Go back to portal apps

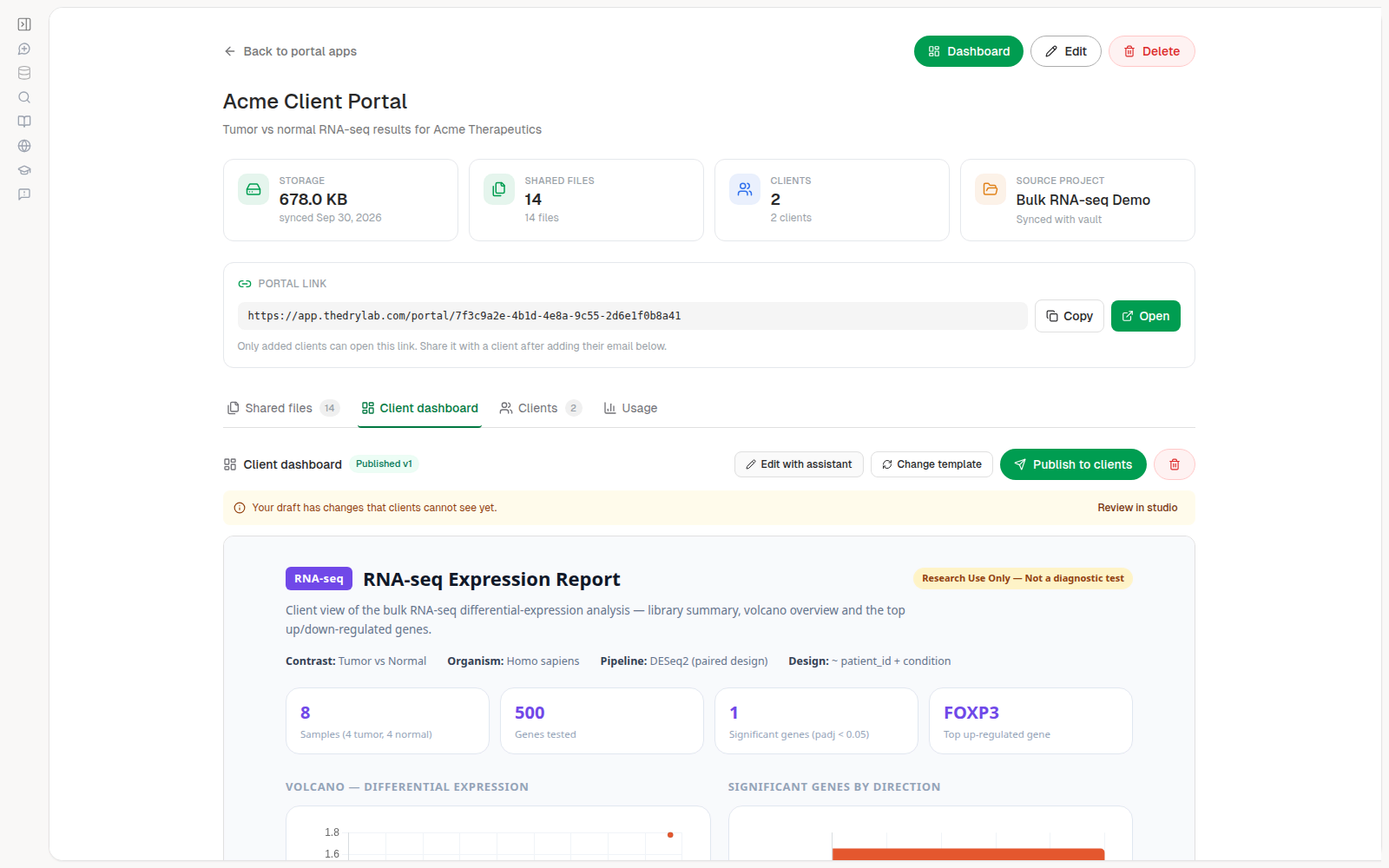[x=290, y=51]
